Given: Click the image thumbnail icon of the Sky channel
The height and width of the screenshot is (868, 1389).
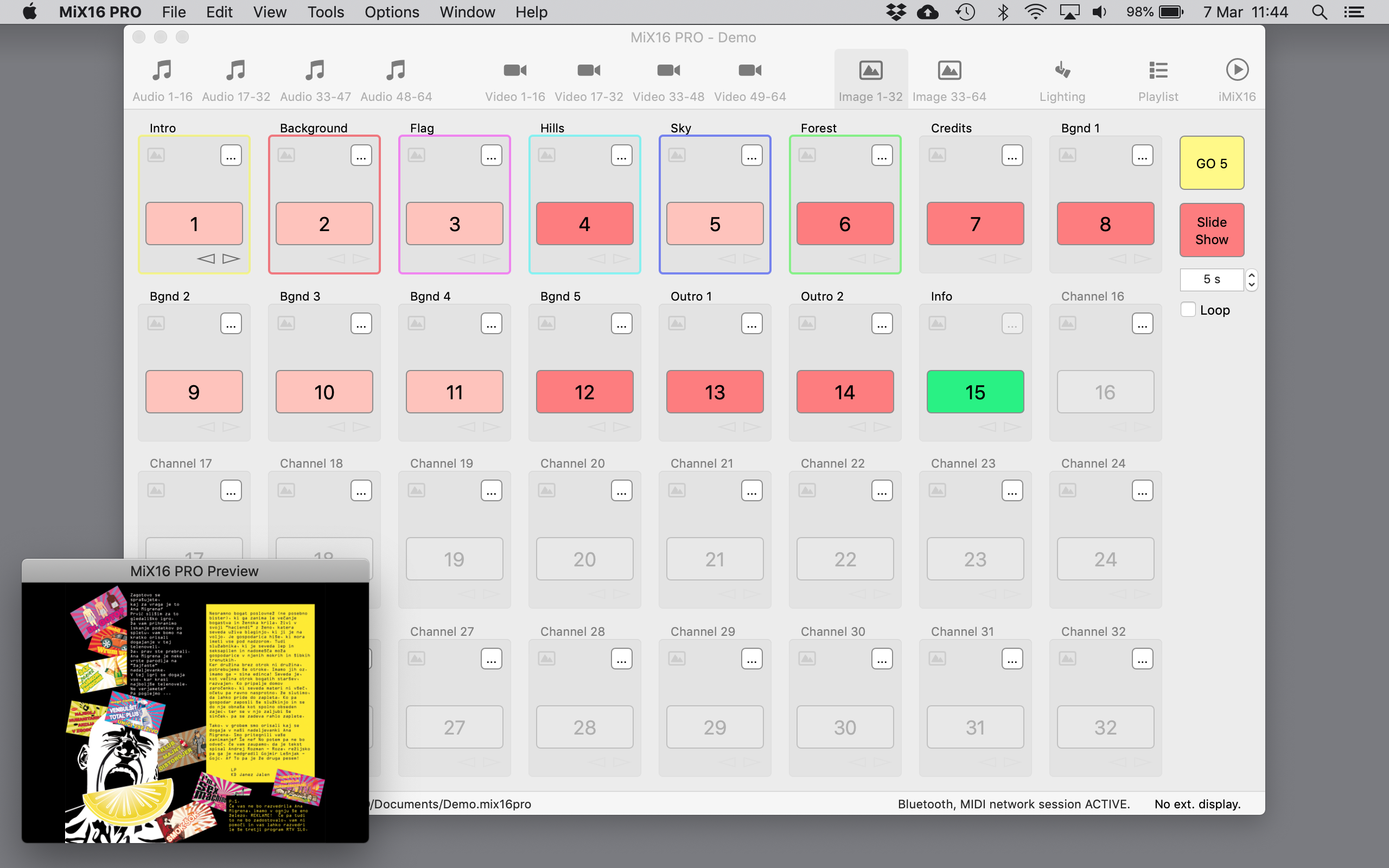Looking at the screenshot, I should coord(677,155).
